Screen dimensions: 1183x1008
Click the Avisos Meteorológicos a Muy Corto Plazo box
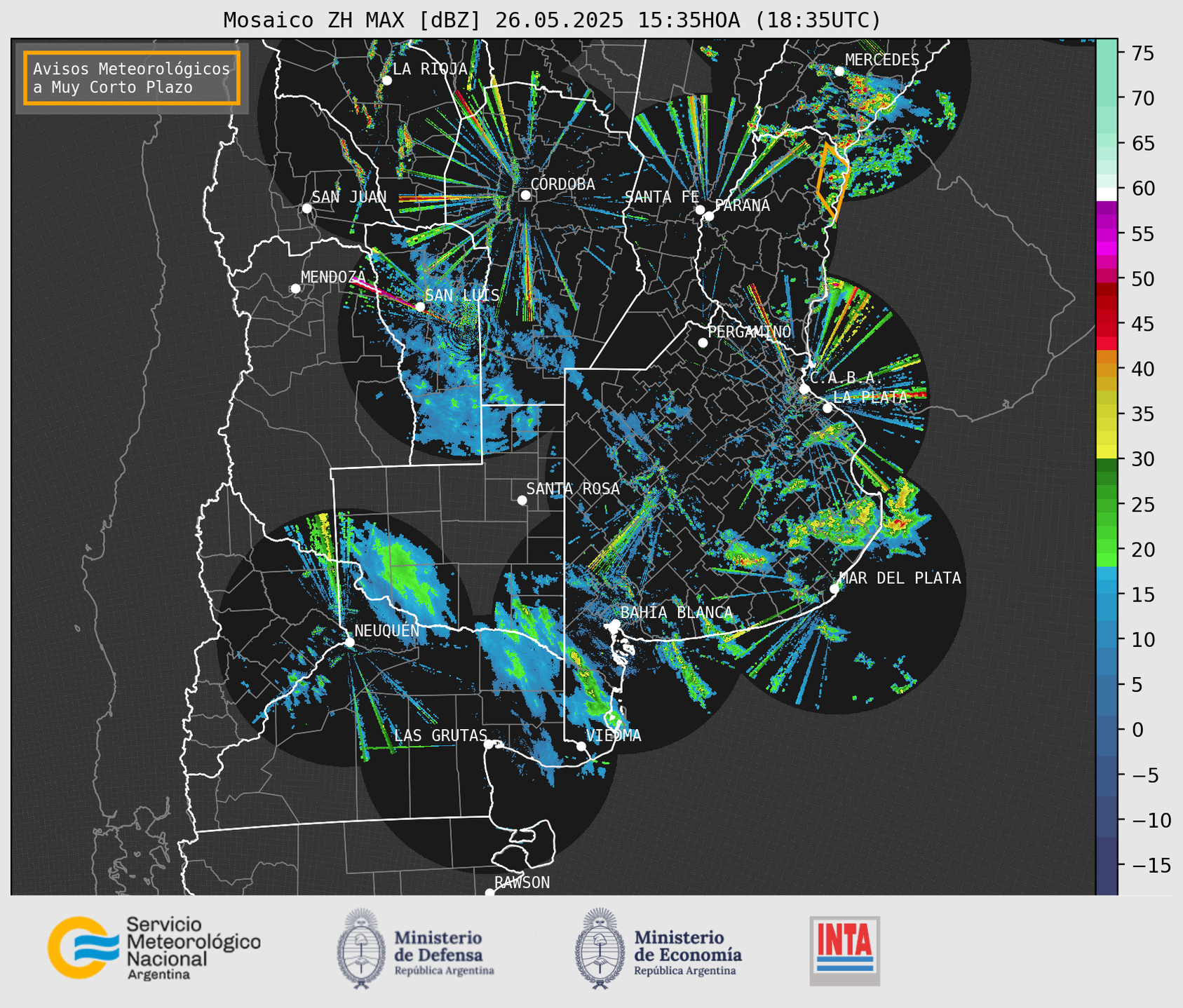pos(132,78)
